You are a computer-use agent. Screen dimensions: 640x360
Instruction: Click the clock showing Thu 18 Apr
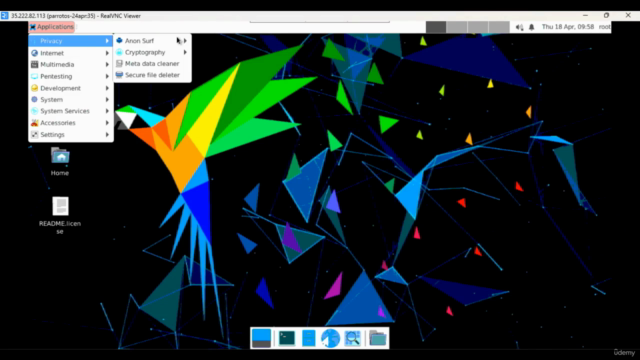click(568, 27)
